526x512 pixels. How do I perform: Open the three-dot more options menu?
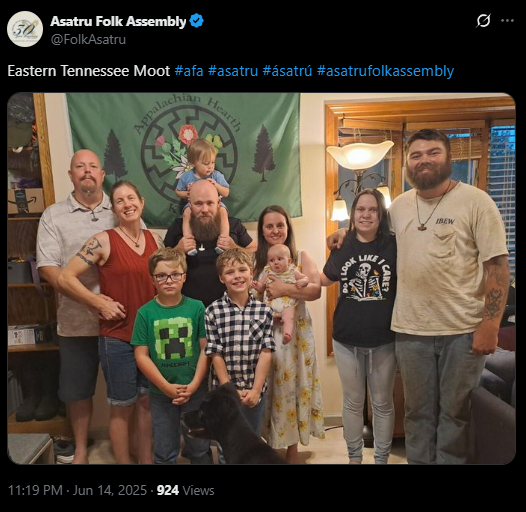[x=507, y=21]
